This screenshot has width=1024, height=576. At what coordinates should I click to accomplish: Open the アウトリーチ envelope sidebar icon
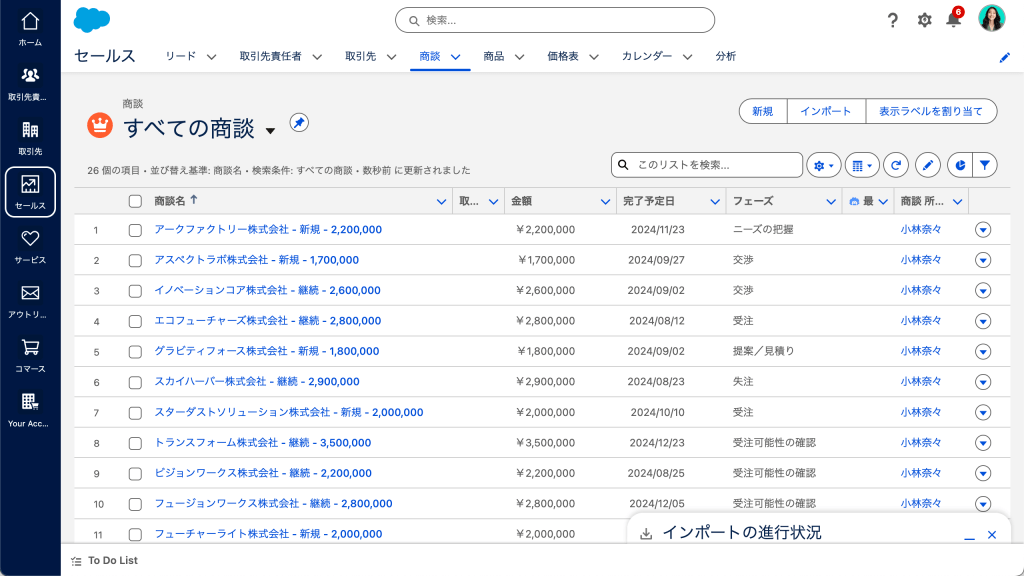[30, 301]
